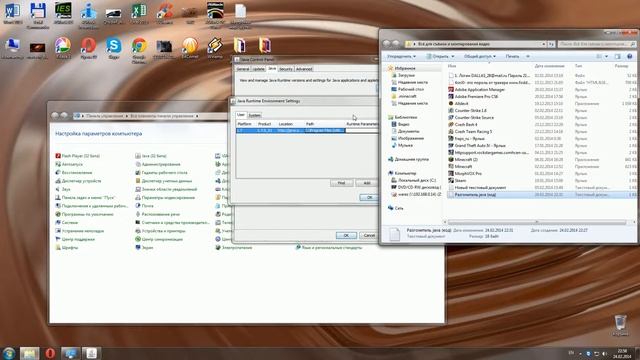Image resolution: width=640 pixels, height=360 pixels.
Task: Open the Control Panel taskbar button
Action: 70,353
